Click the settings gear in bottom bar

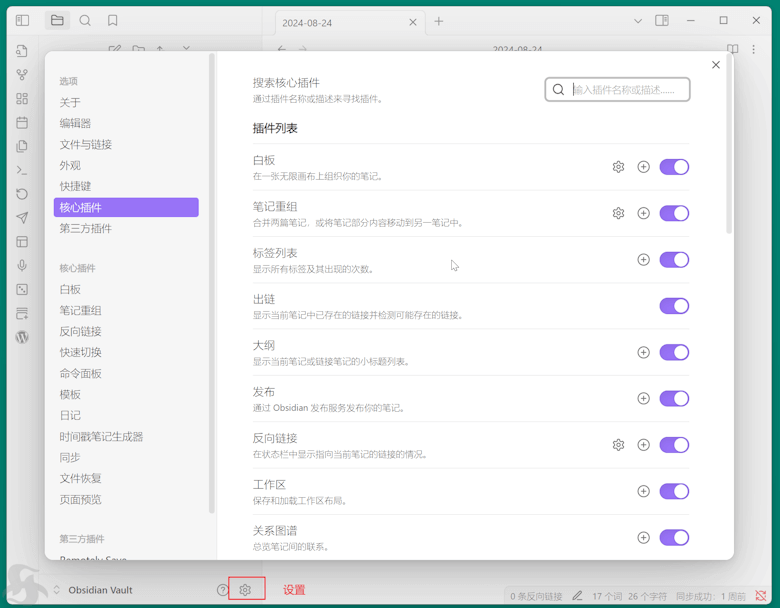pos(245,590)
